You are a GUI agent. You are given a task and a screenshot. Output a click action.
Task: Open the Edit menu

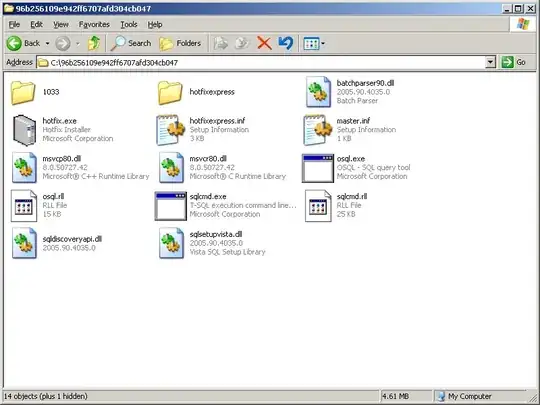pyautogui.click(x=36, y=24)
